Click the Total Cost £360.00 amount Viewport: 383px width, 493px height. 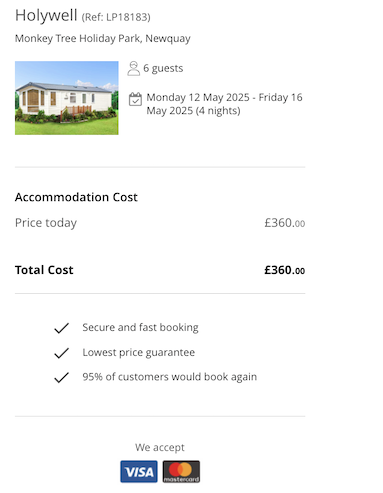(285, 270)
